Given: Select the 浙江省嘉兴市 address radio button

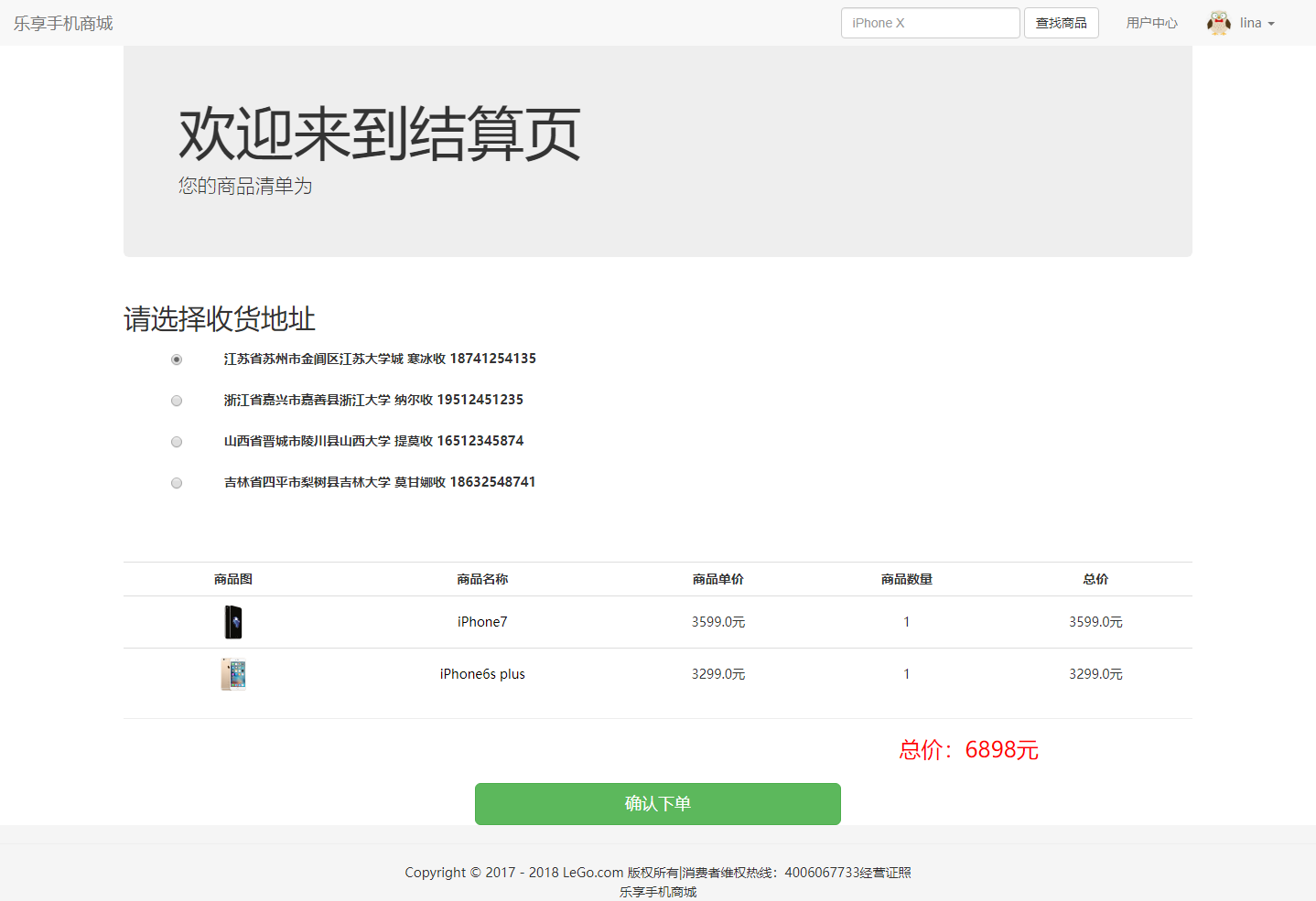Looking at the screenshot, I should 177,401.
